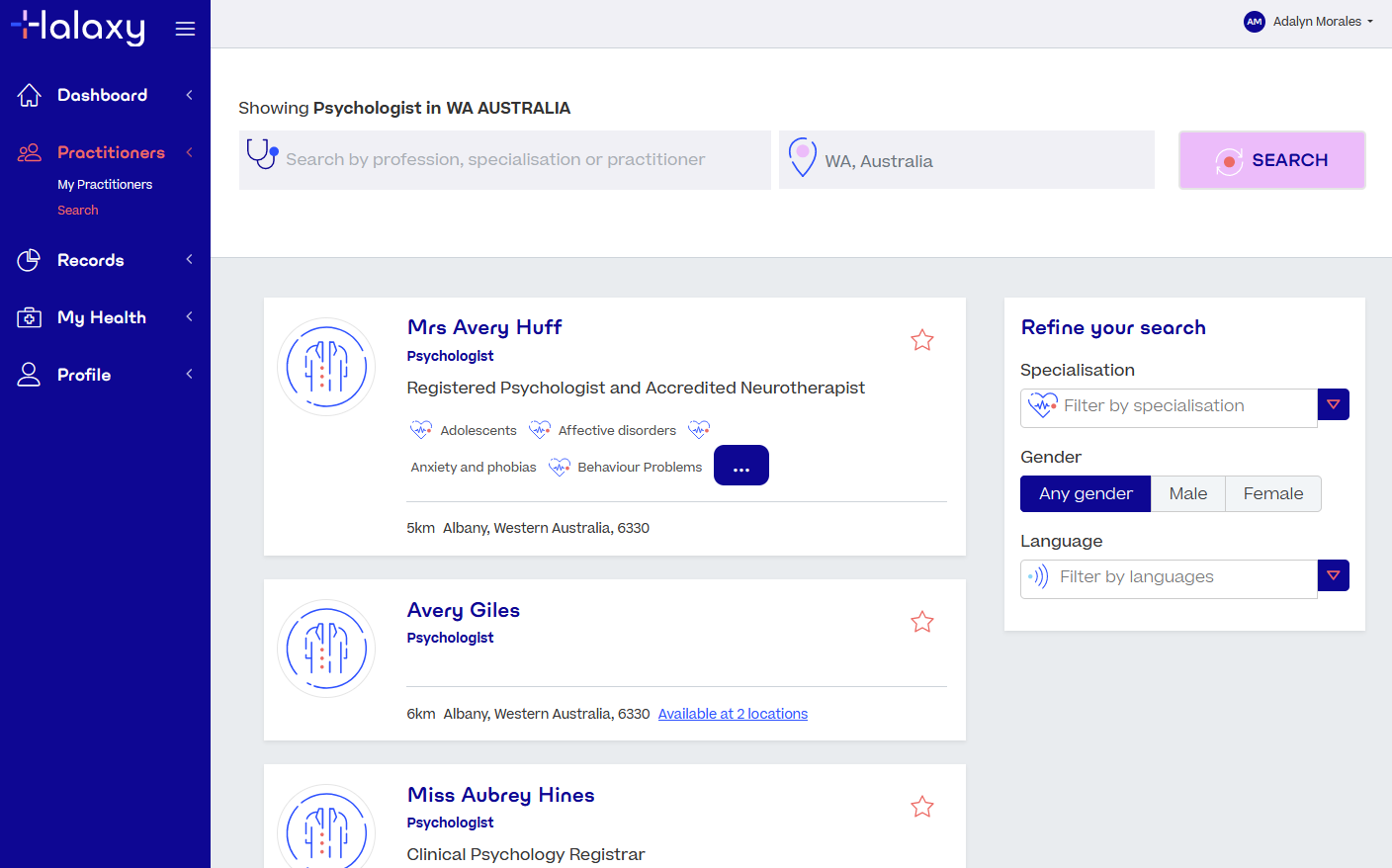Image resolution: width=1392 pixels, height=868 pixels.
Task: Go to My Practitioners in the sidebar
Action: click(104, 184)
